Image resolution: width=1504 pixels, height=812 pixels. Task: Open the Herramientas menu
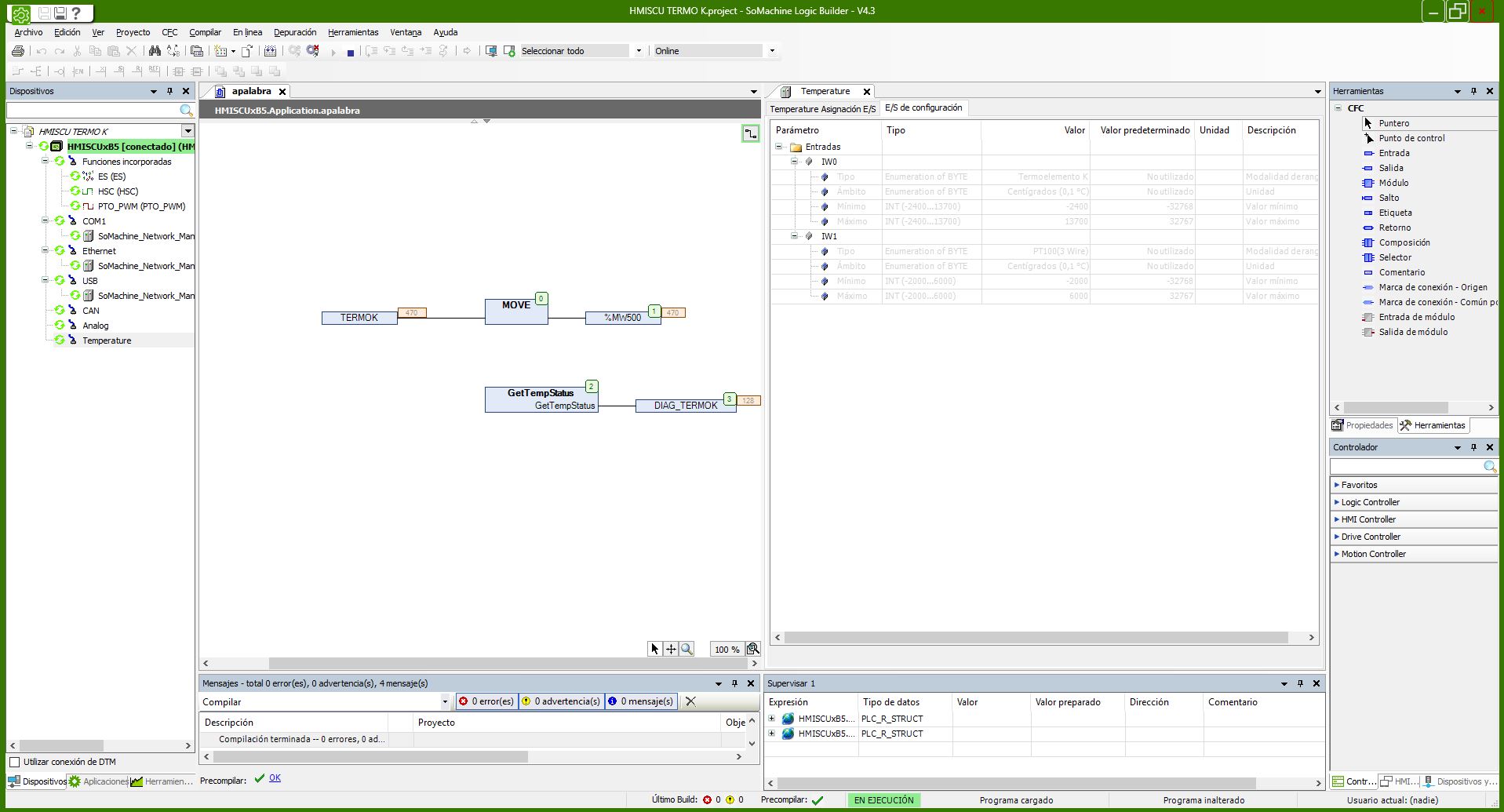(353, 32)
